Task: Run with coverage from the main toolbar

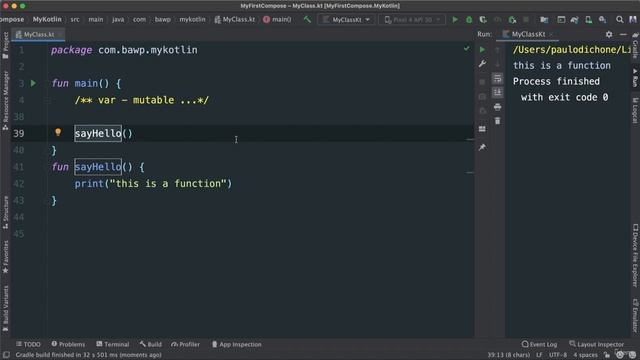Action: click(x=483, y=20)
